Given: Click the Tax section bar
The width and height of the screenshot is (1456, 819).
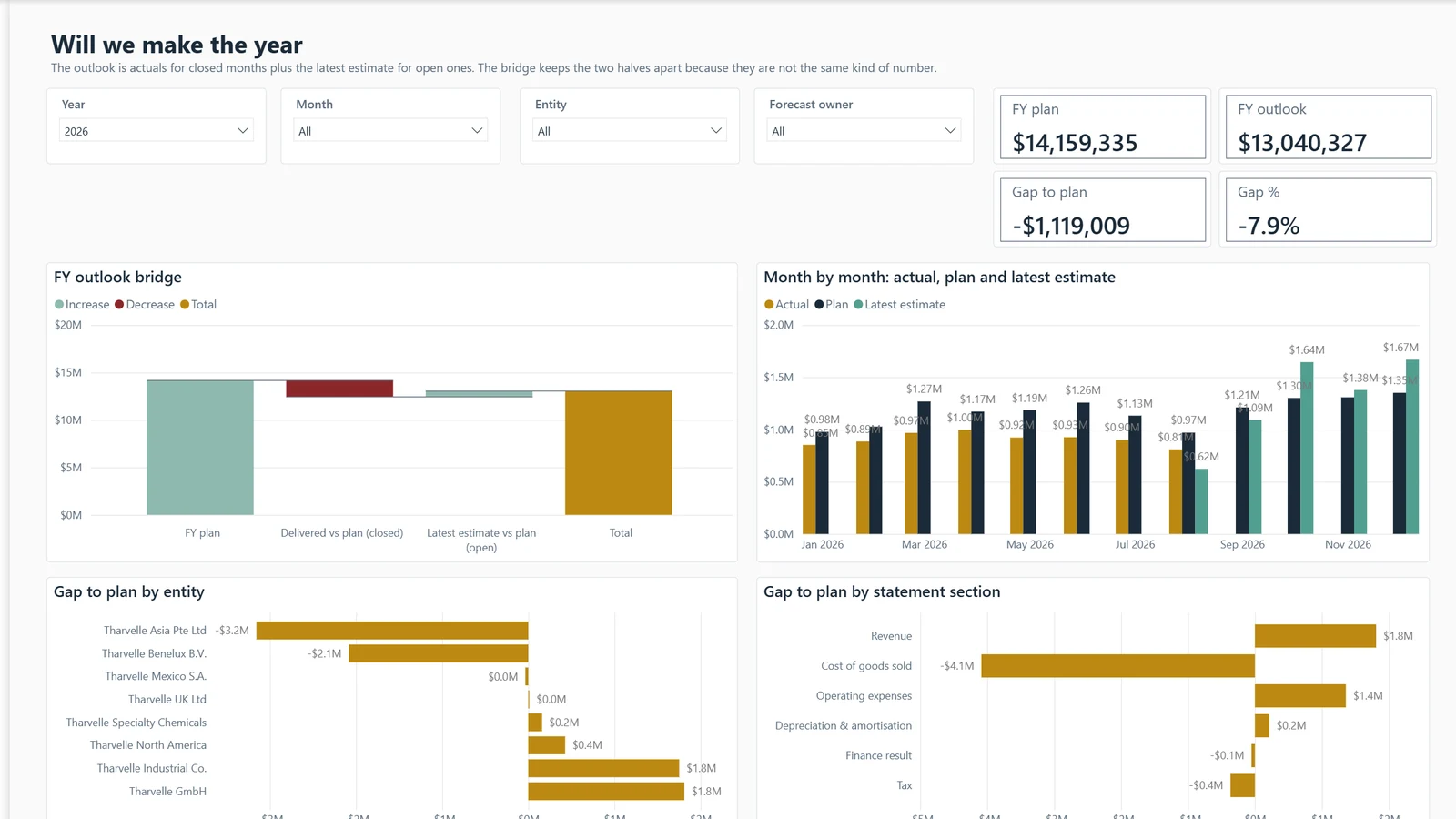Looking at the screenshot, I should tap(1243, 785).
